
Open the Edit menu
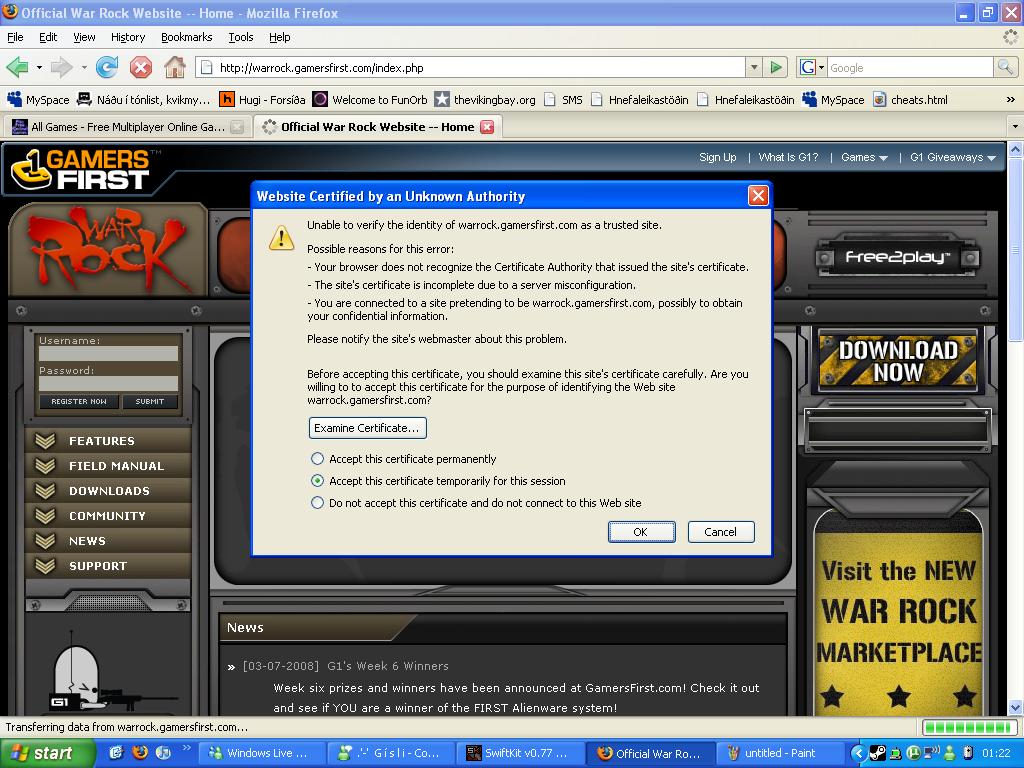tap(48, 37)
